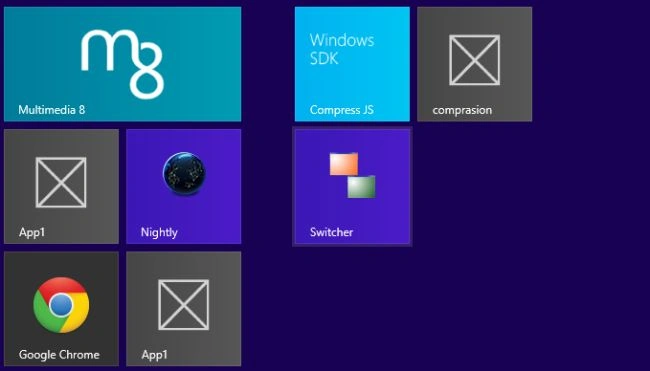Open the App1 tile beside Google Chrome

coord(184,309)
